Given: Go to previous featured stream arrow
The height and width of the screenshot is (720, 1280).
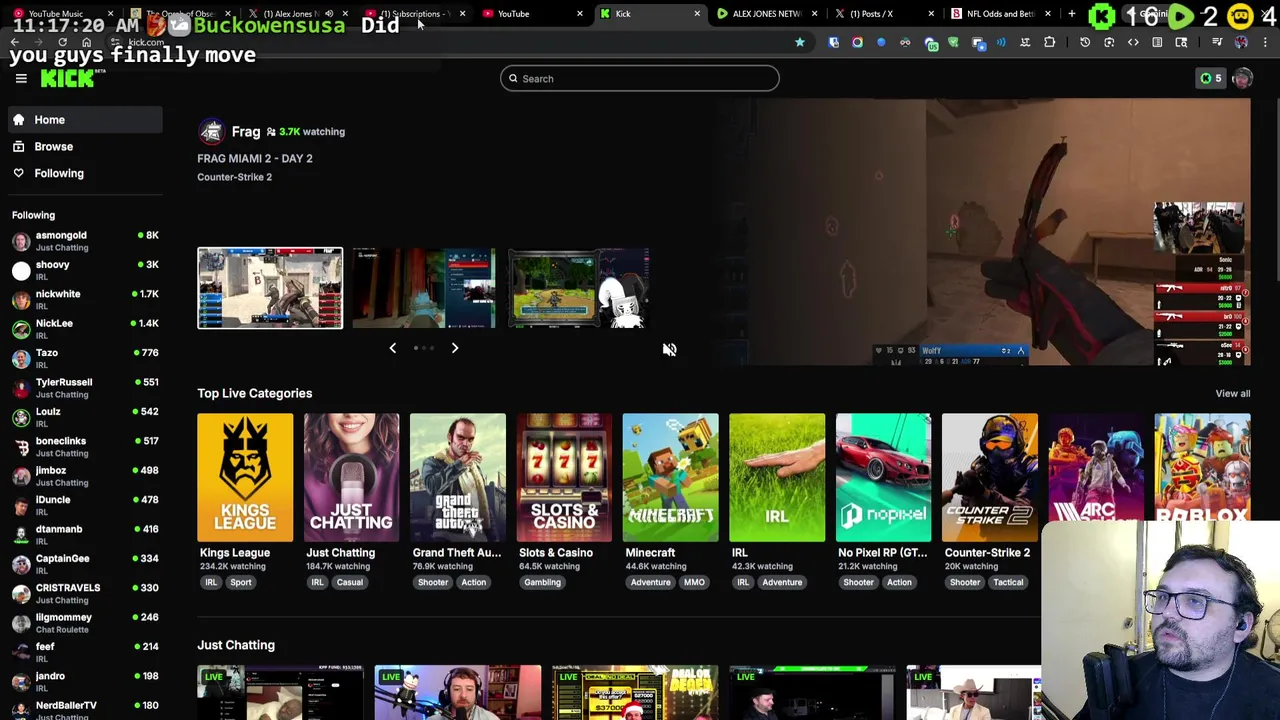Looking at the screenshot, I should (x=392, y=348).
